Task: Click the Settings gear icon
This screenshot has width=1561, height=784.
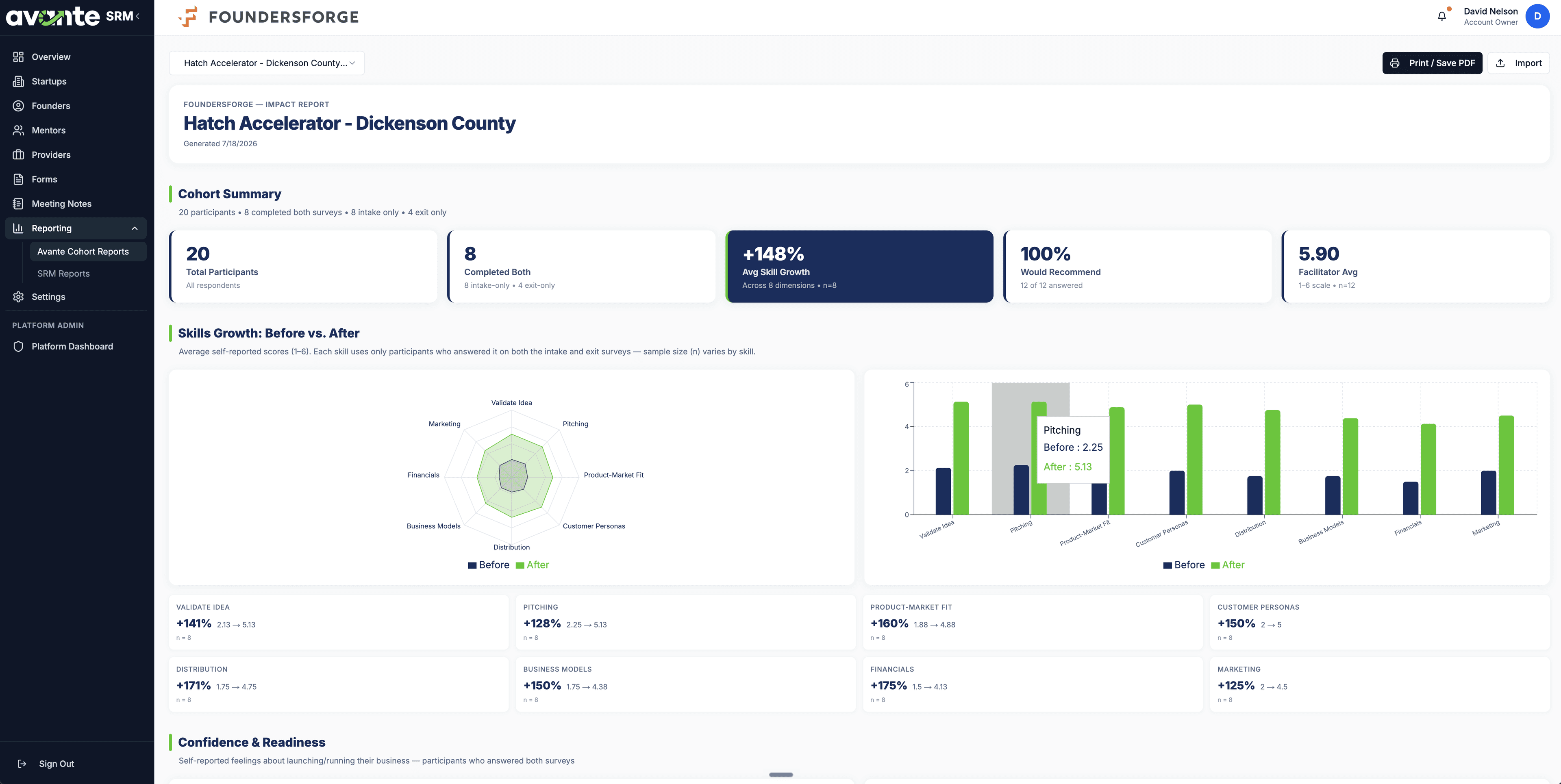Action: (x=18, y=297)
